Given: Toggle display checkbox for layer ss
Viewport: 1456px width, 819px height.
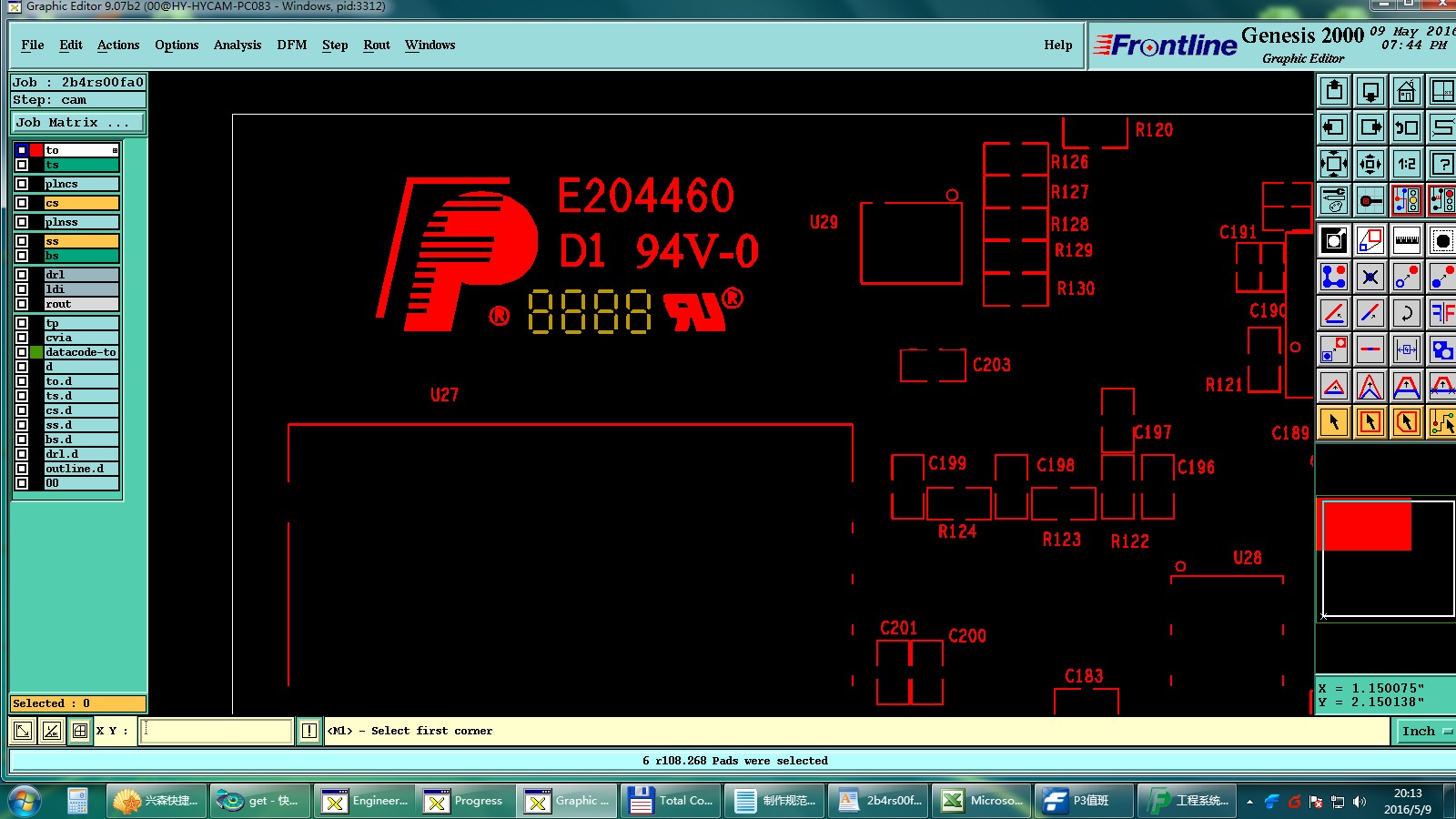Looking at the screenshot, I should pyautogui.click(x=22, y=241).
